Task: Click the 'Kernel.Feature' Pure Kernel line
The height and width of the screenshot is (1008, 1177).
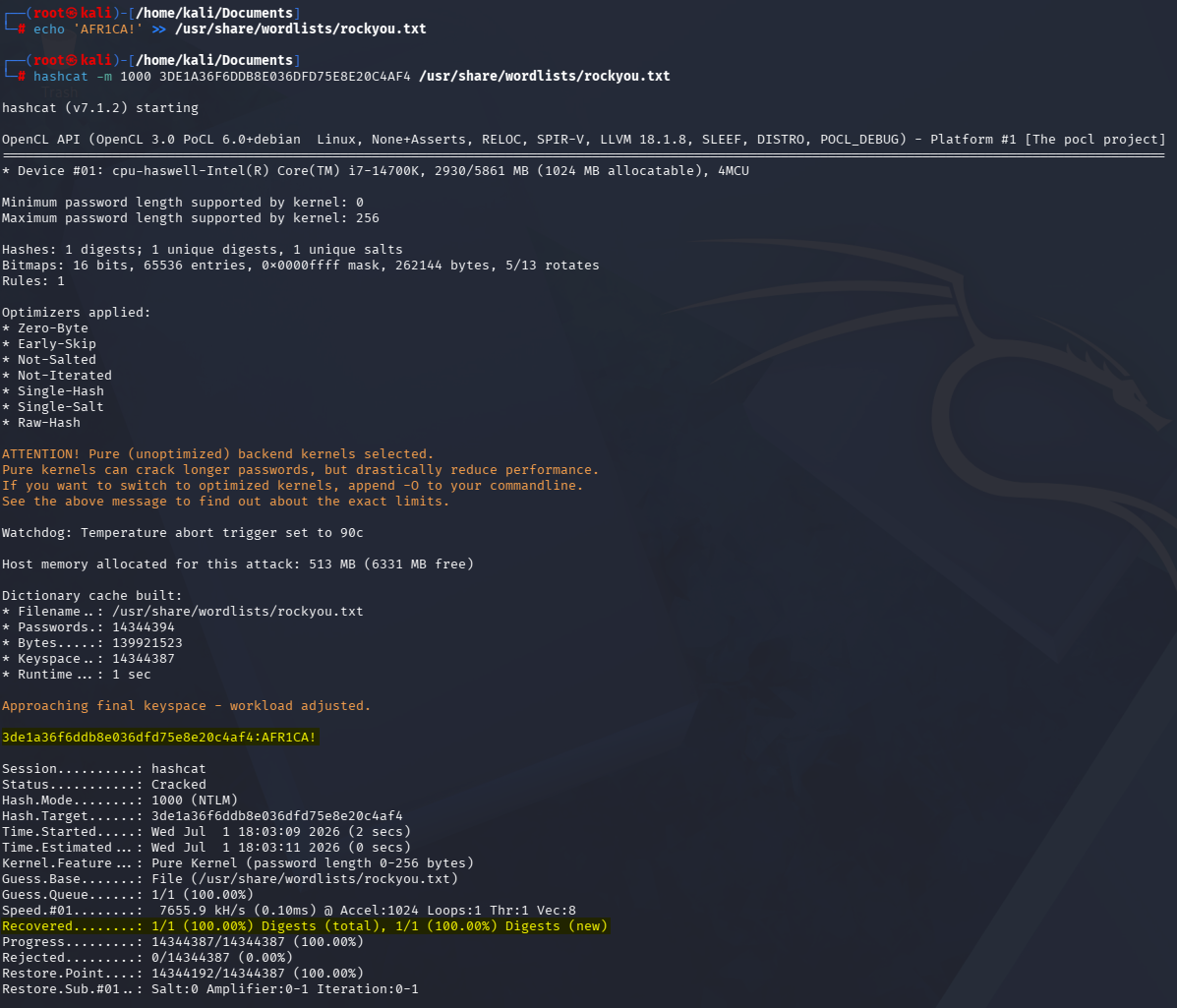Action: (238, 863)
